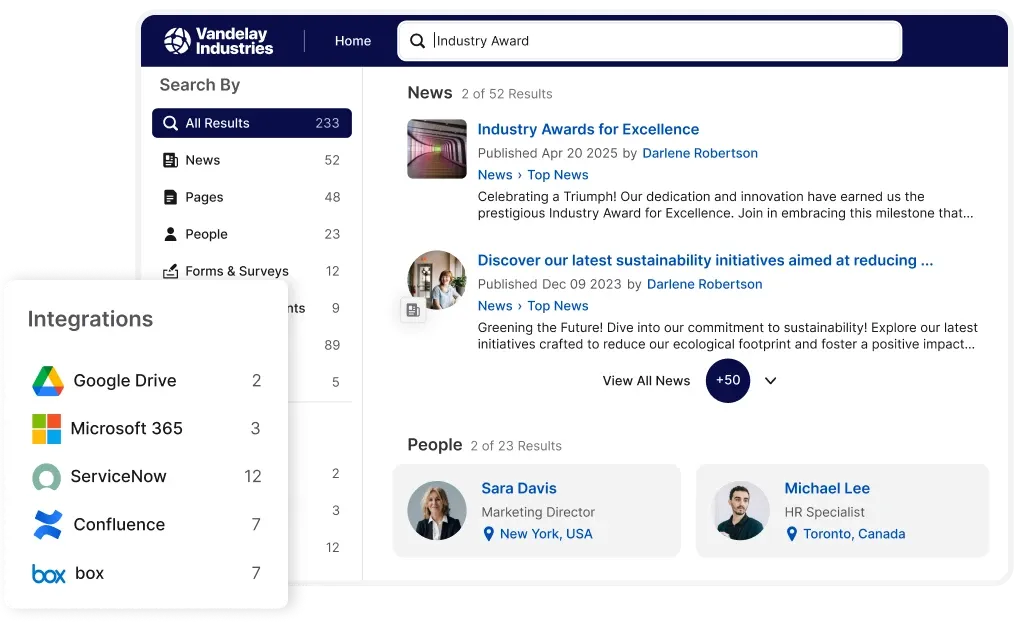The height and width of the screenshot is (626, 1023).
Task: Click the View All News button
Action: (645, 381)
